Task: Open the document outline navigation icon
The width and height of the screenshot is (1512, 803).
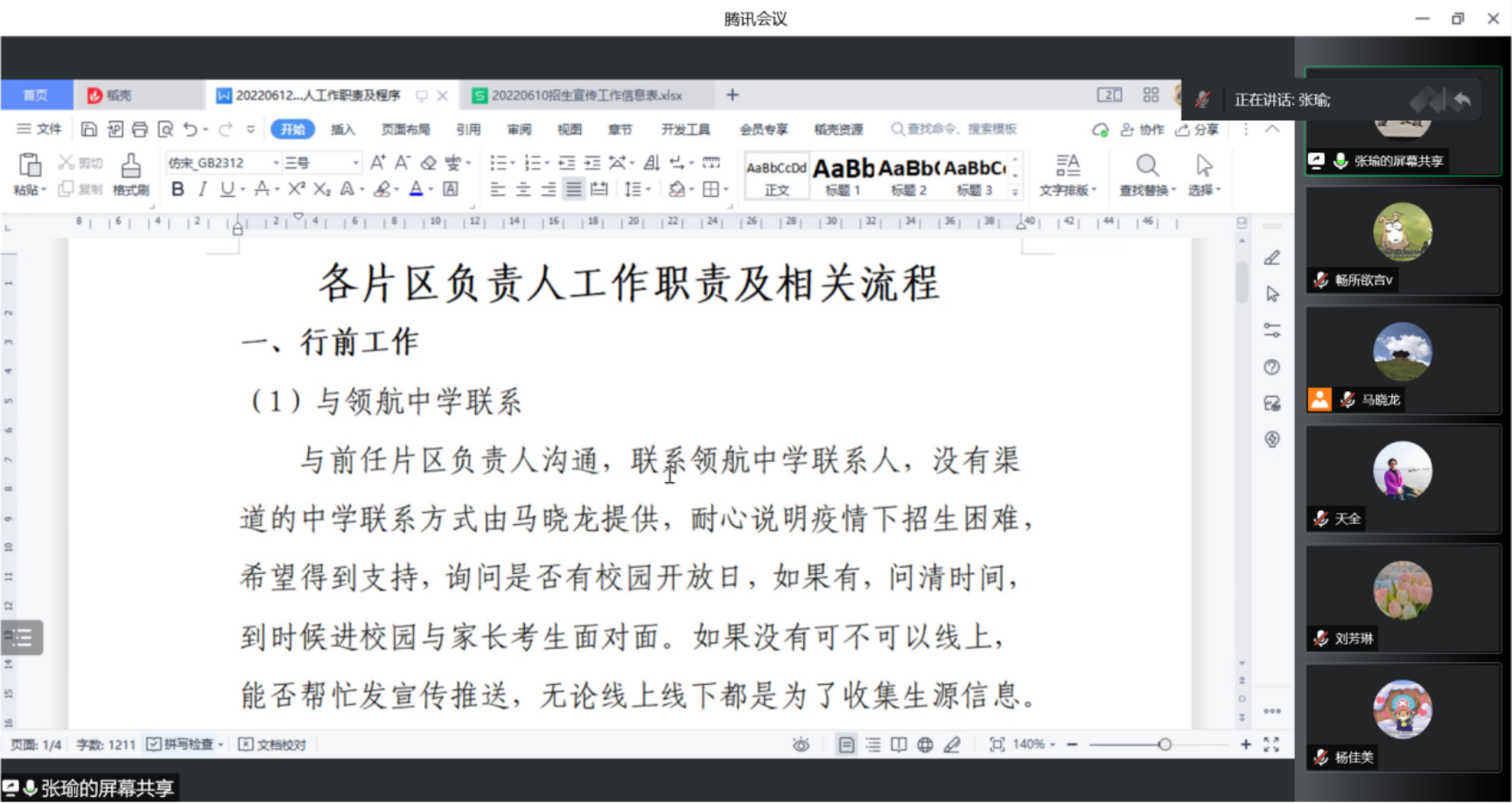Action: pyautogui.click(x=22, y=638)
